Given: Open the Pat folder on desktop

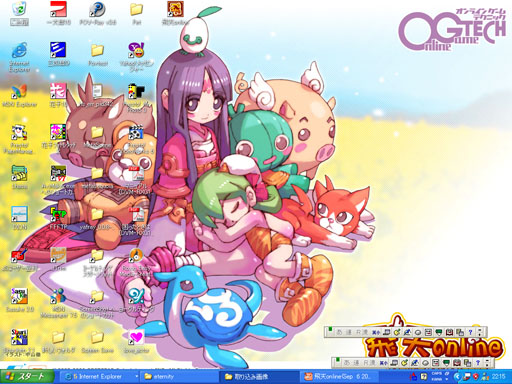Looking at the screenshot, I should coord(136,13).
